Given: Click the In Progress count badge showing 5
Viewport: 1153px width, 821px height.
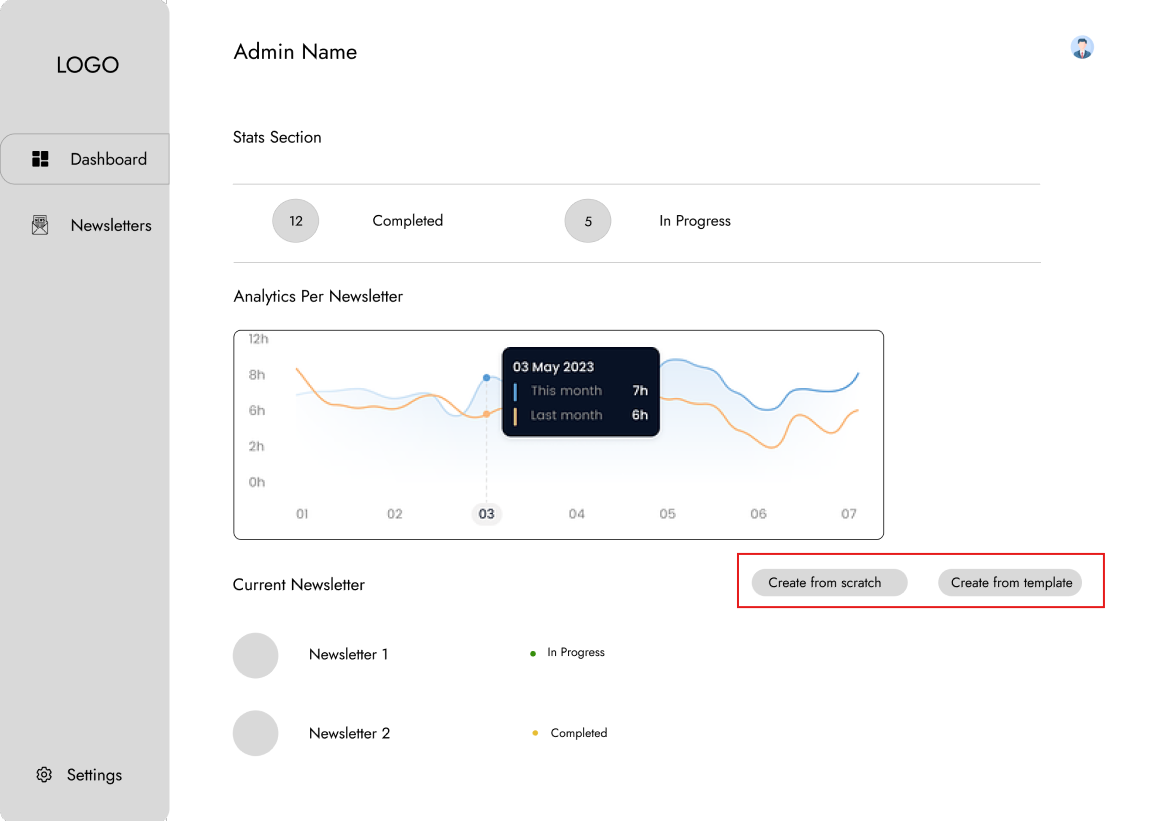Looking at the screenshot, I should tap(588, 221).
